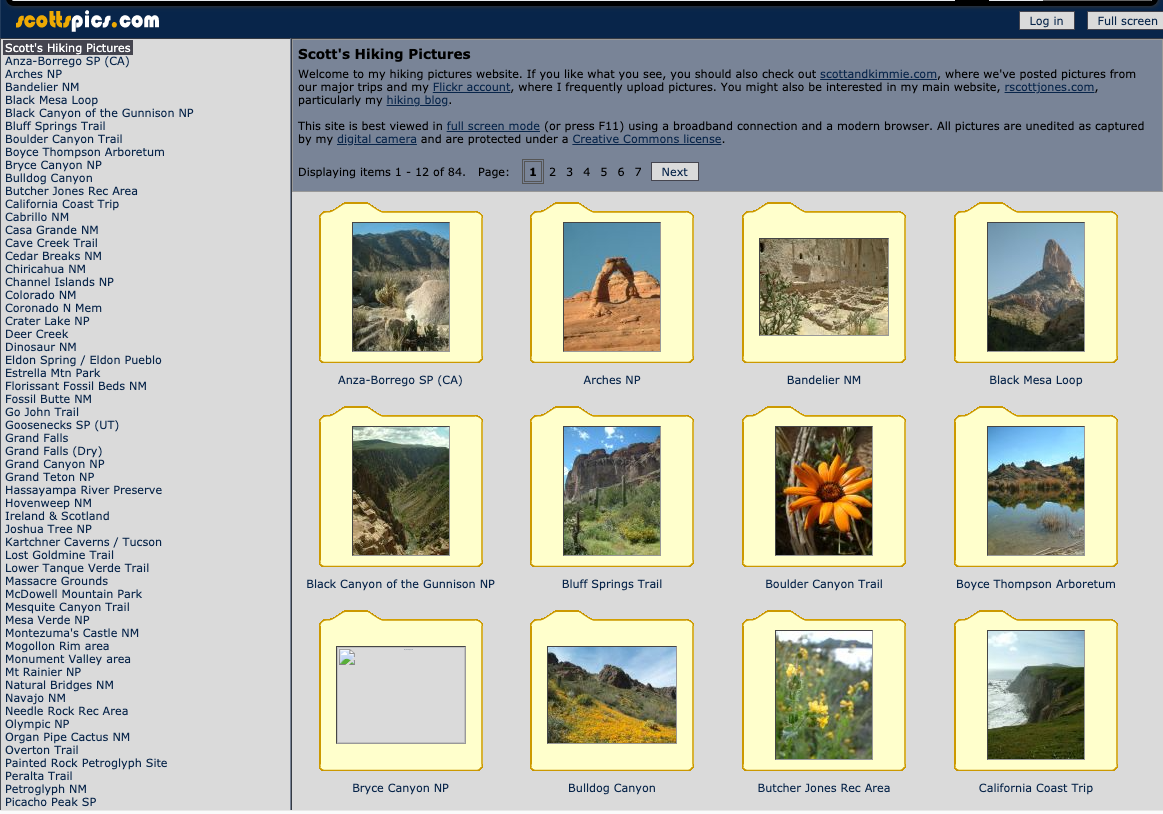Image resolution: width=1163 pixels, height=814 pixels.
Task: Open the Anza-Borrego SP (CA) folder thumbnail
Action: click(x=401, y=286)
